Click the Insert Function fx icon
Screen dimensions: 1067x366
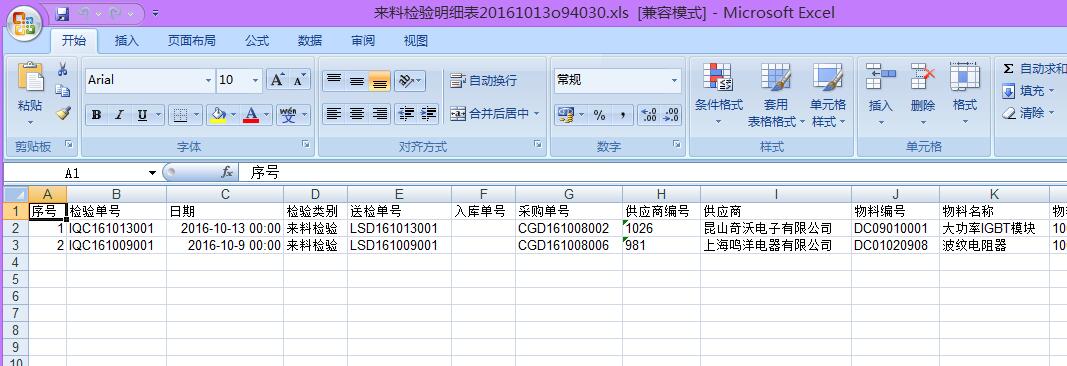(x=227, y=173)
